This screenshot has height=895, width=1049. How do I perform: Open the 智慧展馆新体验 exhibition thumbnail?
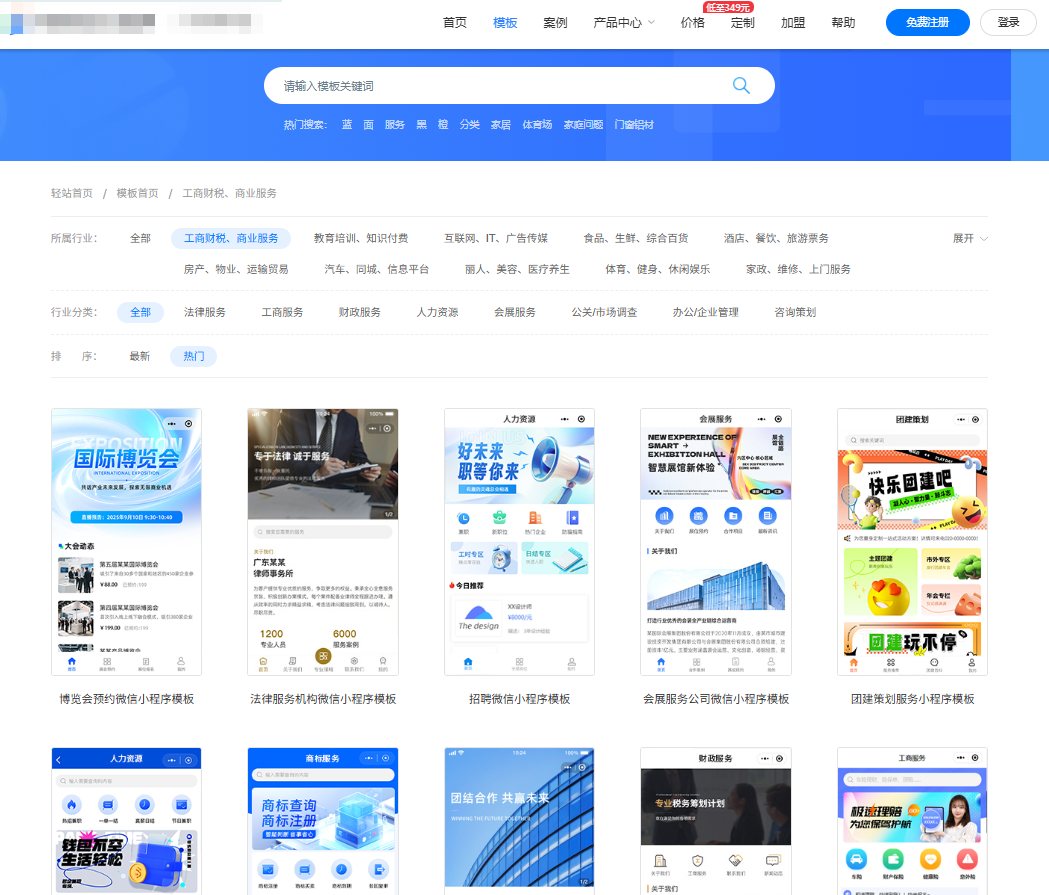(716, 542)
